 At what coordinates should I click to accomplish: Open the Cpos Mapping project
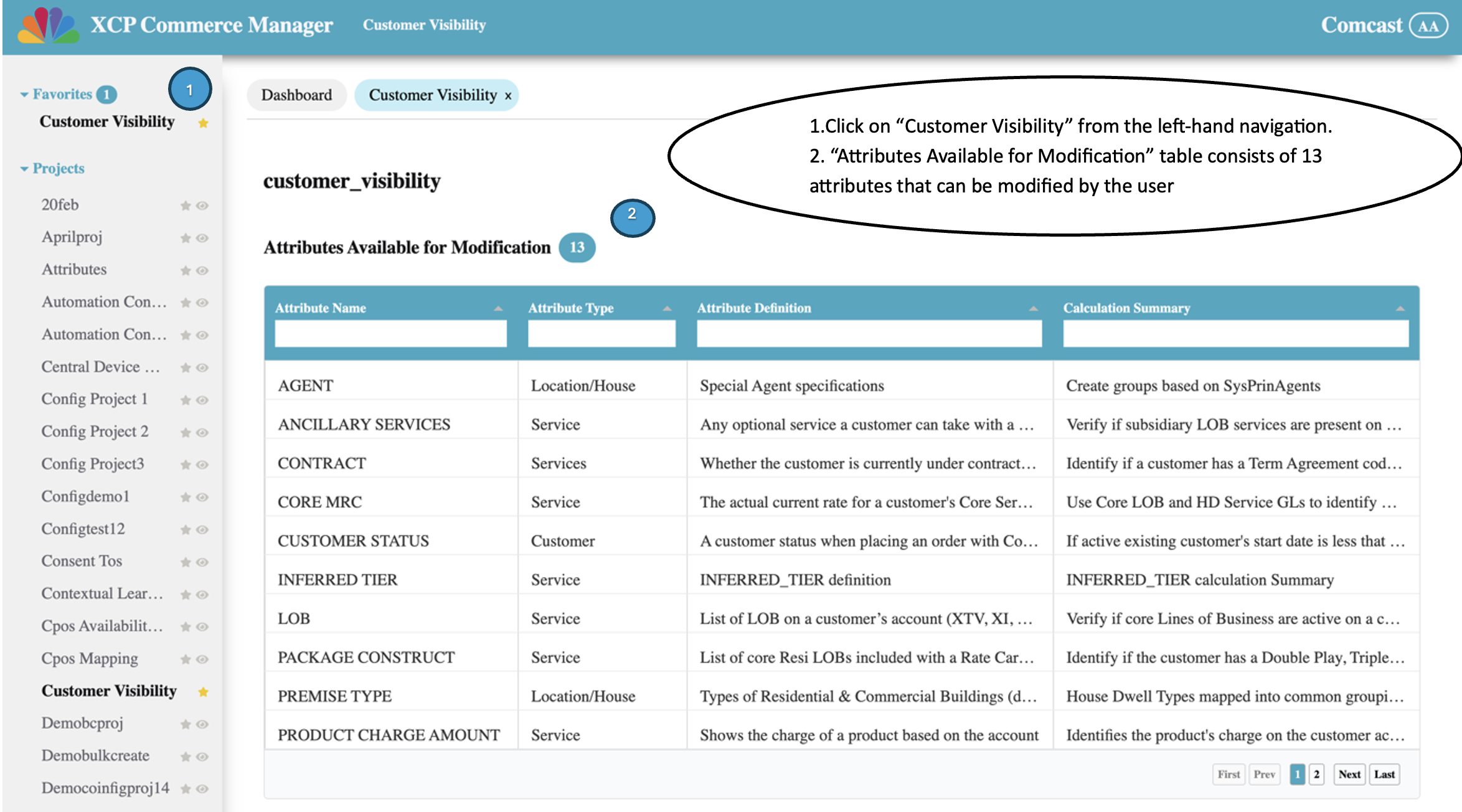coord(90,659)
